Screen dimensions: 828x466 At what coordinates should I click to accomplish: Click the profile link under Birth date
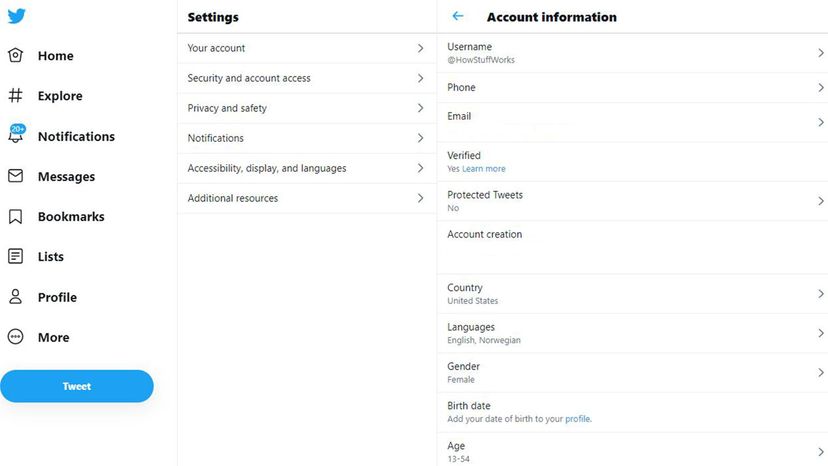(578, 419)
